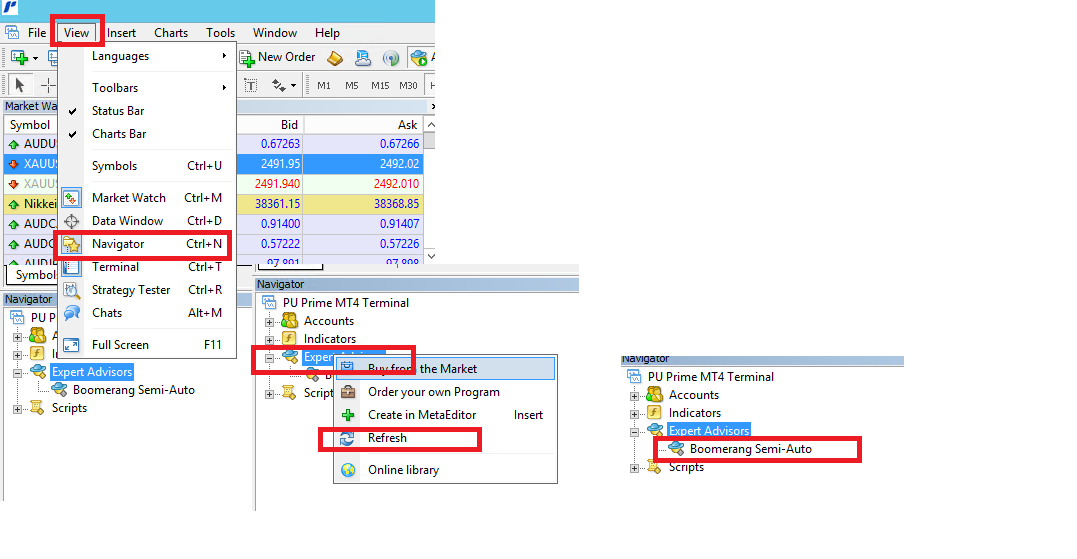Select the ask value 2492.02
This screenshot has height=559, width=1077.
(399, 164)
